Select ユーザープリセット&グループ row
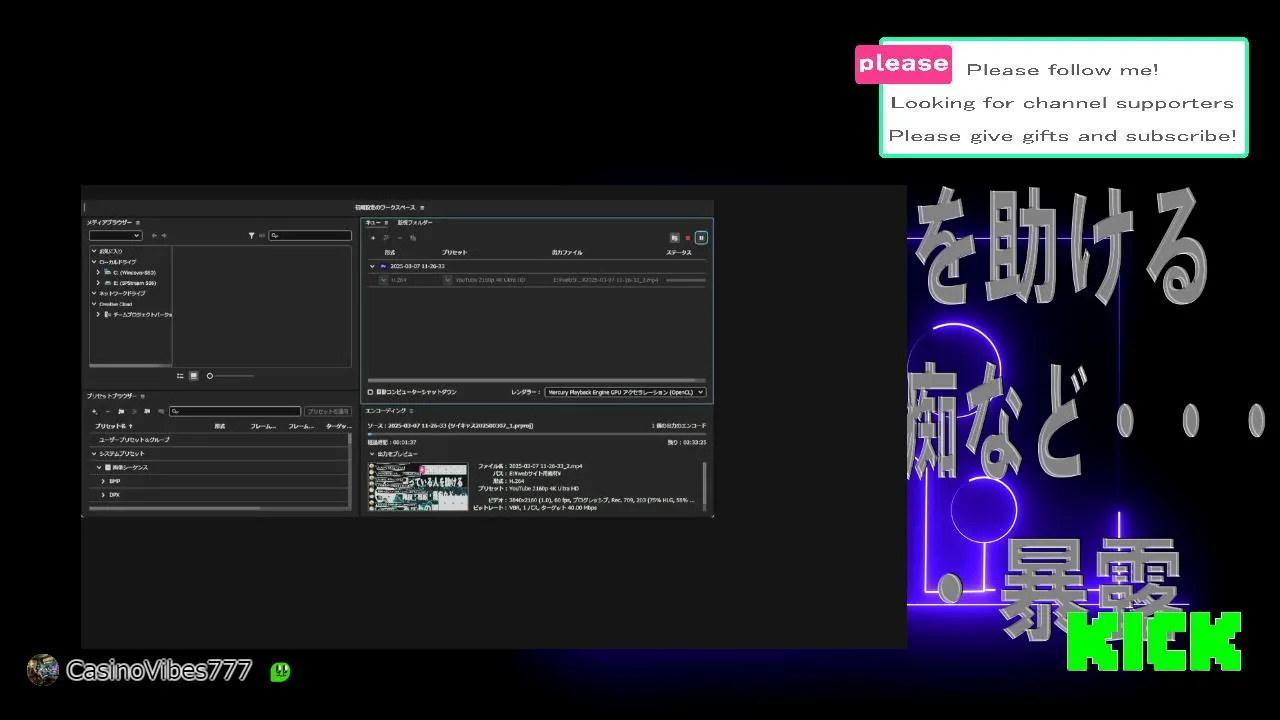Image resolution: width=1280 pixels, height=720 pixels. [x=218, y=440]
